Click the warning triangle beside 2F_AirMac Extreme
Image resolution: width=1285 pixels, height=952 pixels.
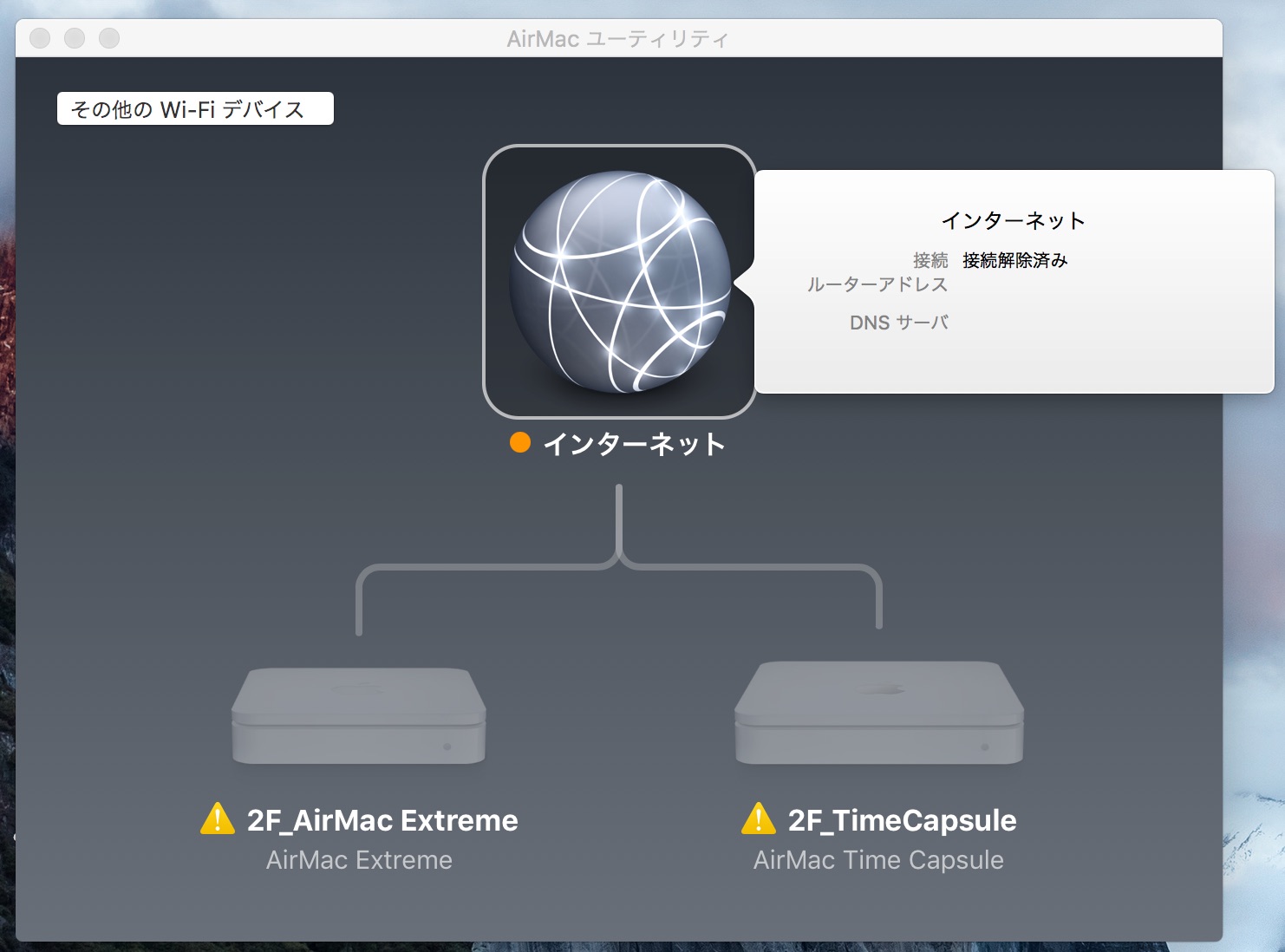[x=218, y=819]
